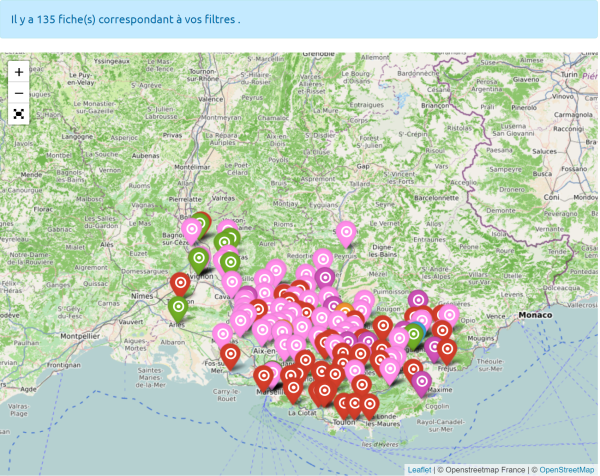Toggle fullscreen map view
Image resolution: width=600 pixels, height=476 pixels.
coord(19,114)
